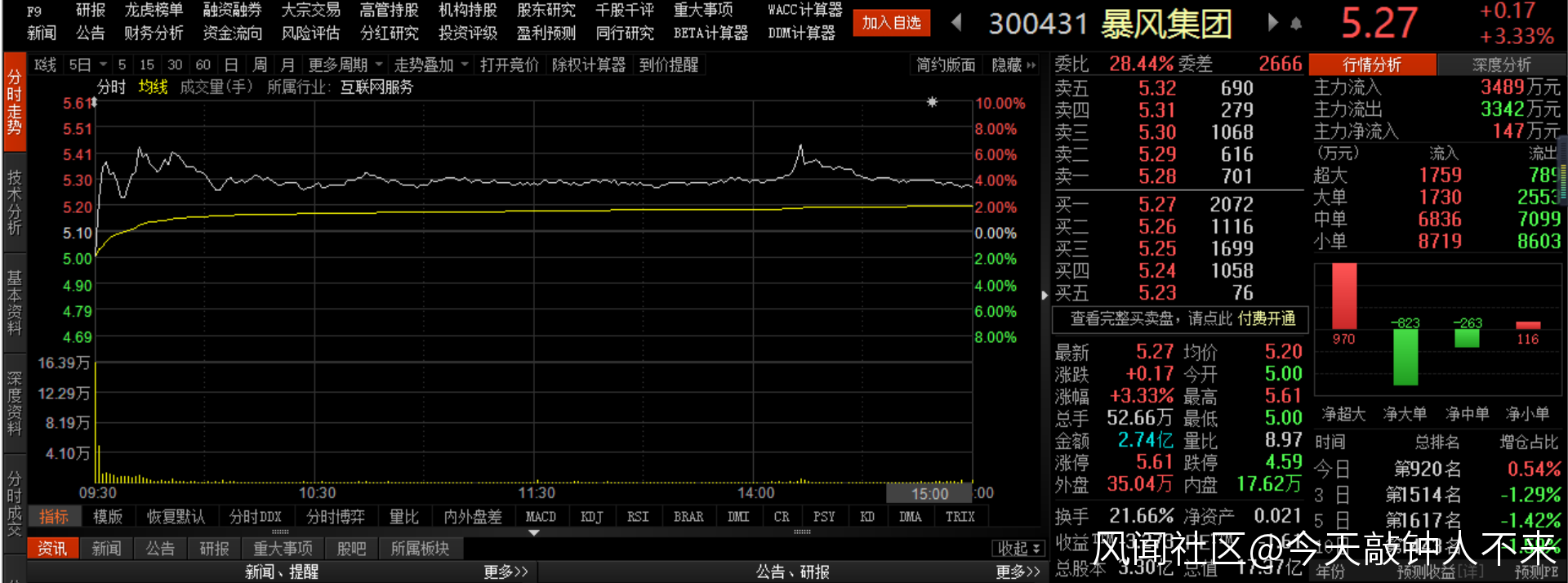Select the 指标 indicator tab
1568x583 pixels.
[54, 517]
